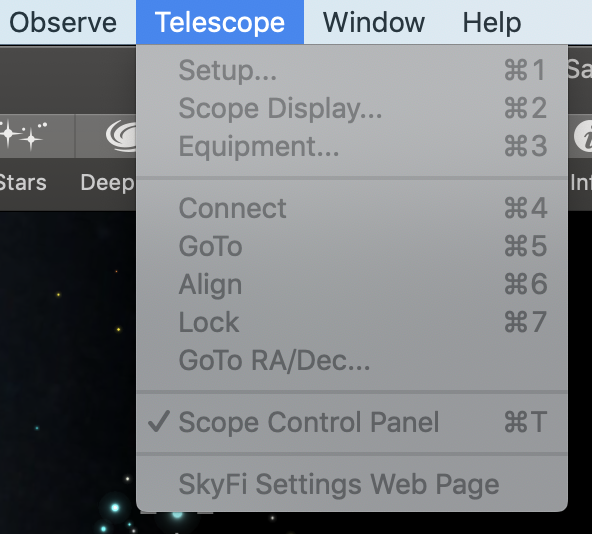Screen dimensions: 592x534
Task: Open the Equipment... menu item
Action: (x=352, y=147)
